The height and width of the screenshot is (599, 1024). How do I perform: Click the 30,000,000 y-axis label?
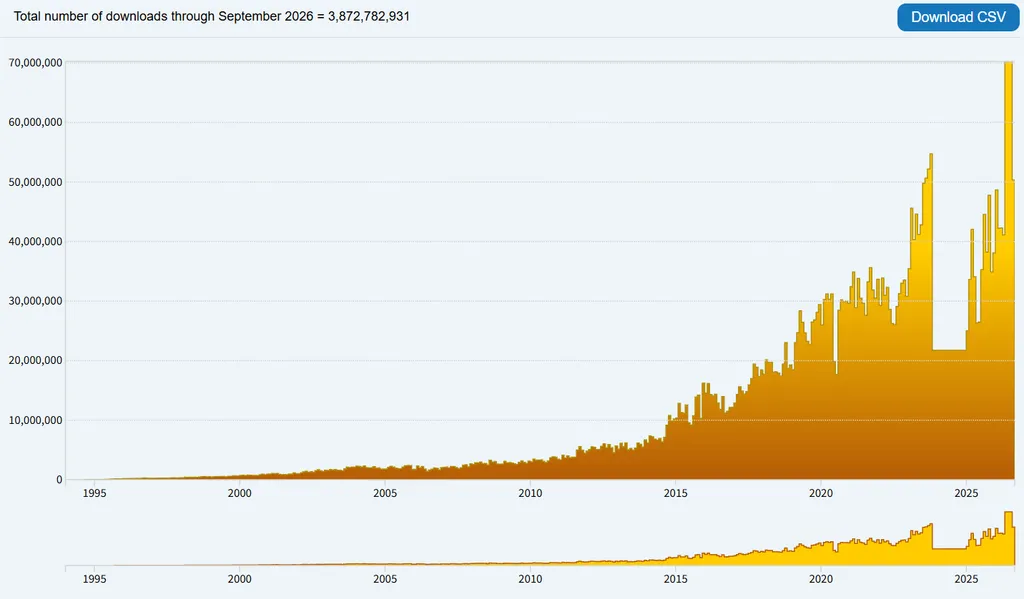point(35,301)
